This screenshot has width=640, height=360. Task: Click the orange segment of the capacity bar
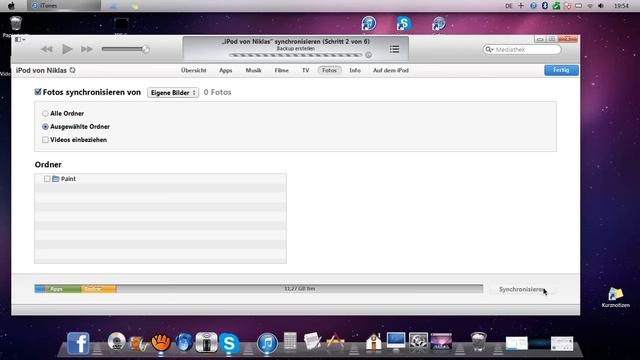99,289
